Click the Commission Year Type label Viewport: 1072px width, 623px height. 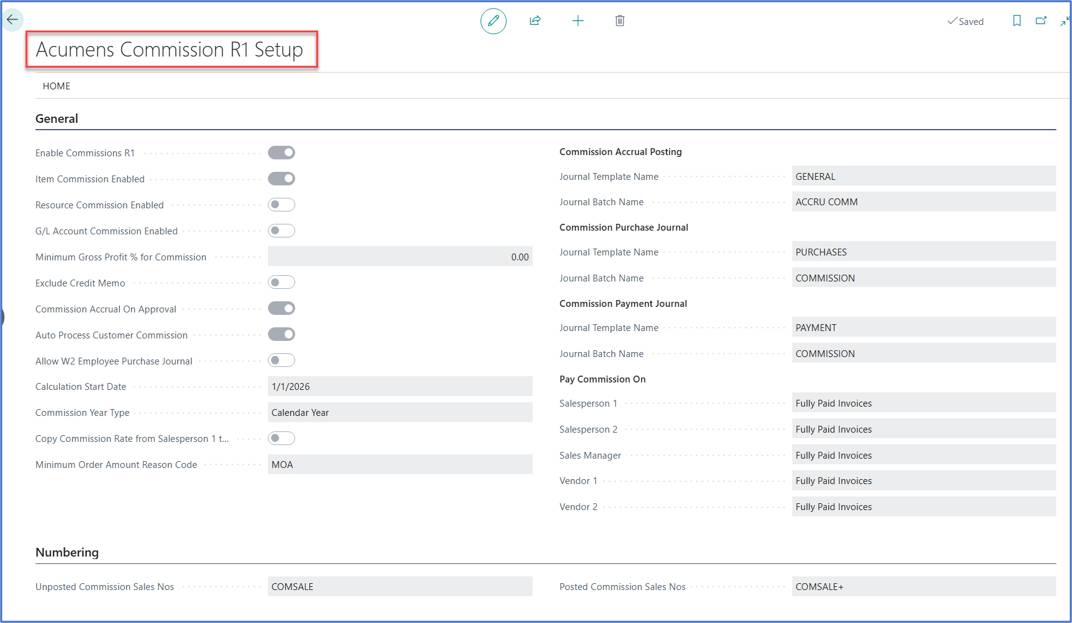[x=82, y=412]
